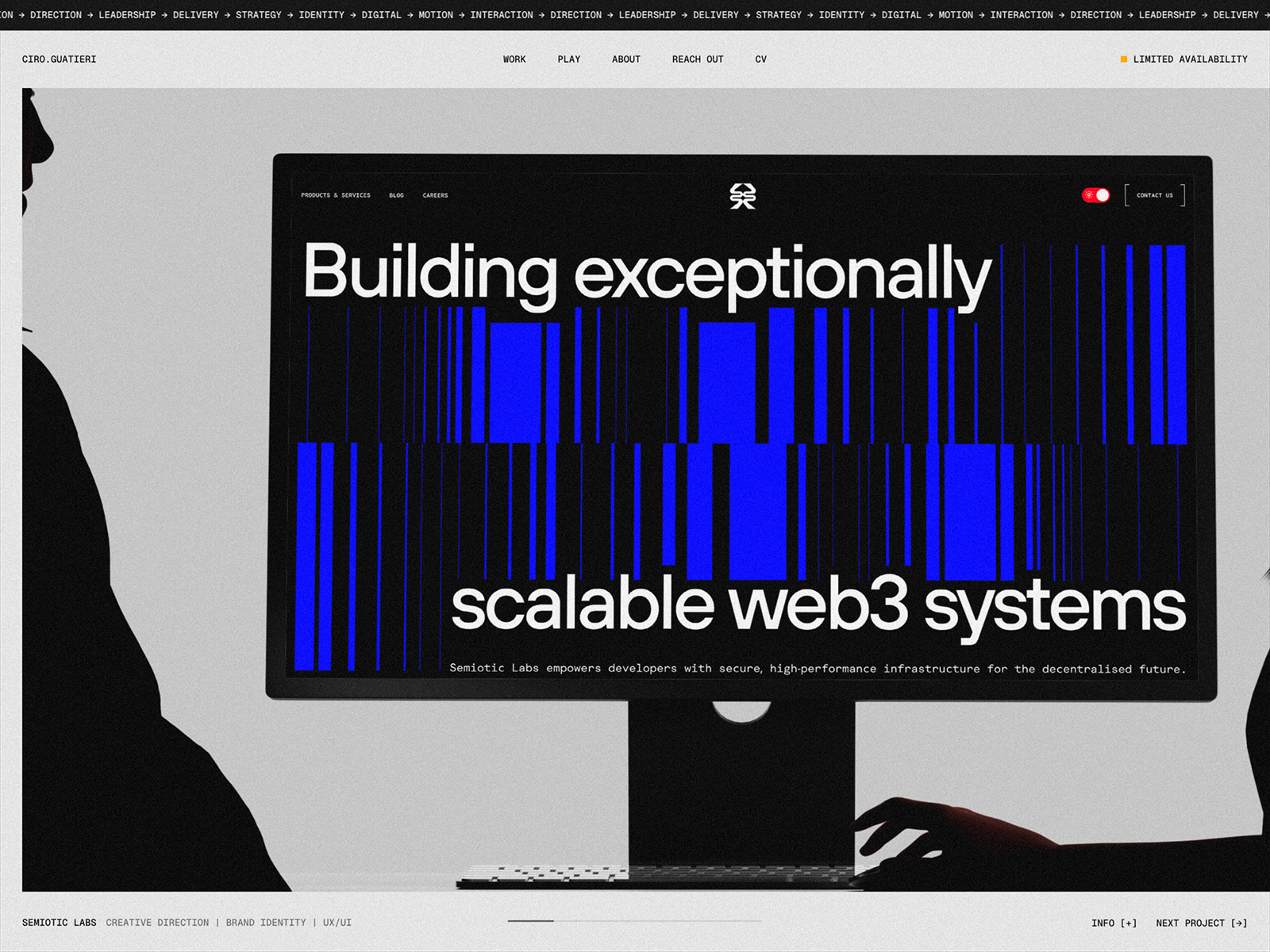This screenshot has width=1270, height=952.
Task: Expand the INFO [+] panel
Action: pos(1114,923)
